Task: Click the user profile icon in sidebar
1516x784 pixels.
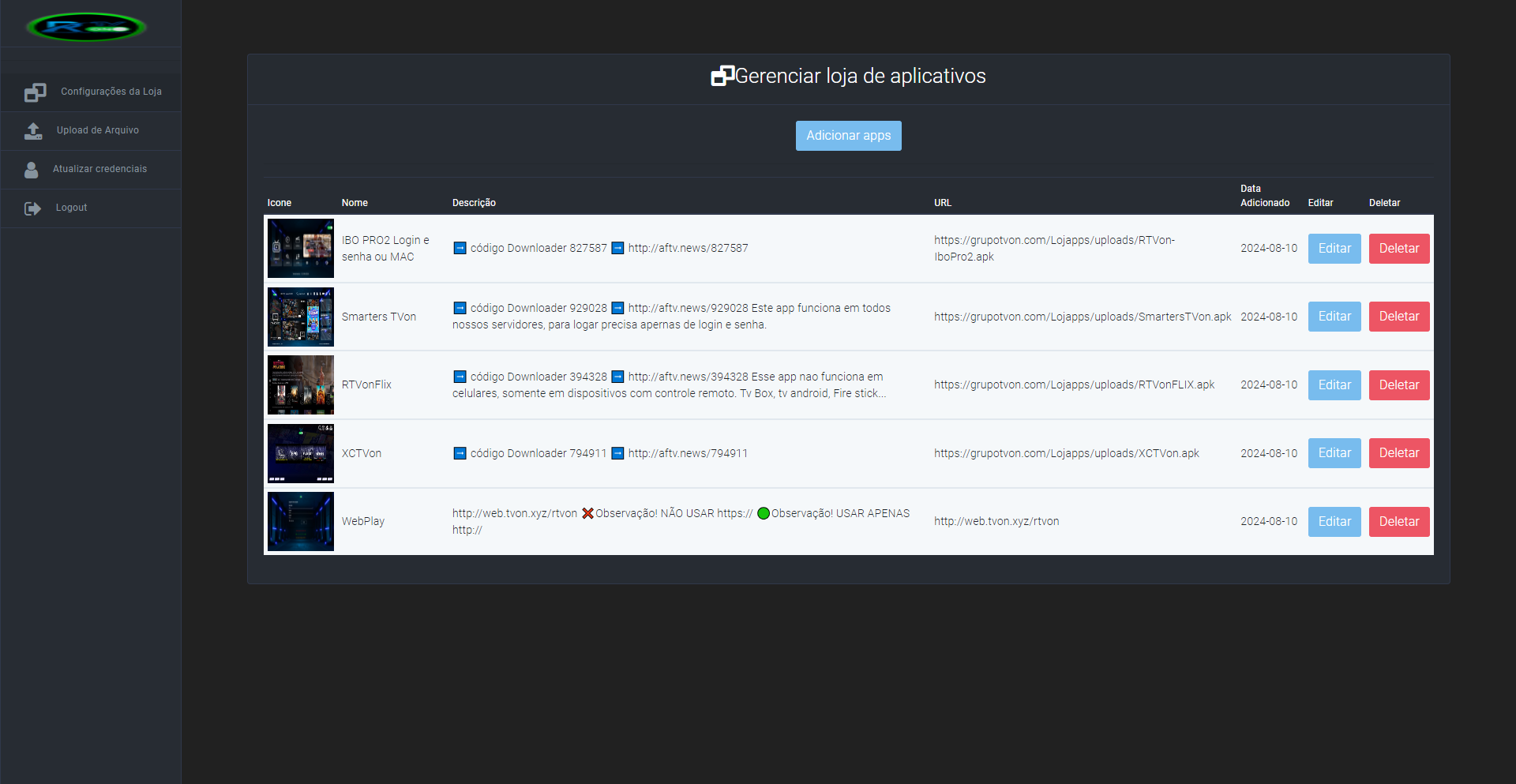Action: point(32,170)
